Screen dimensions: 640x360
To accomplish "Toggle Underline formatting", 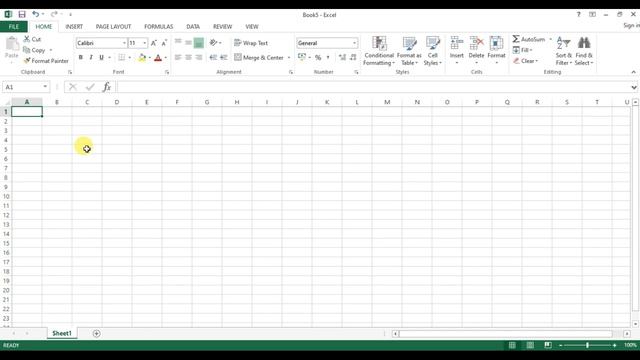I will coord(101,58).
